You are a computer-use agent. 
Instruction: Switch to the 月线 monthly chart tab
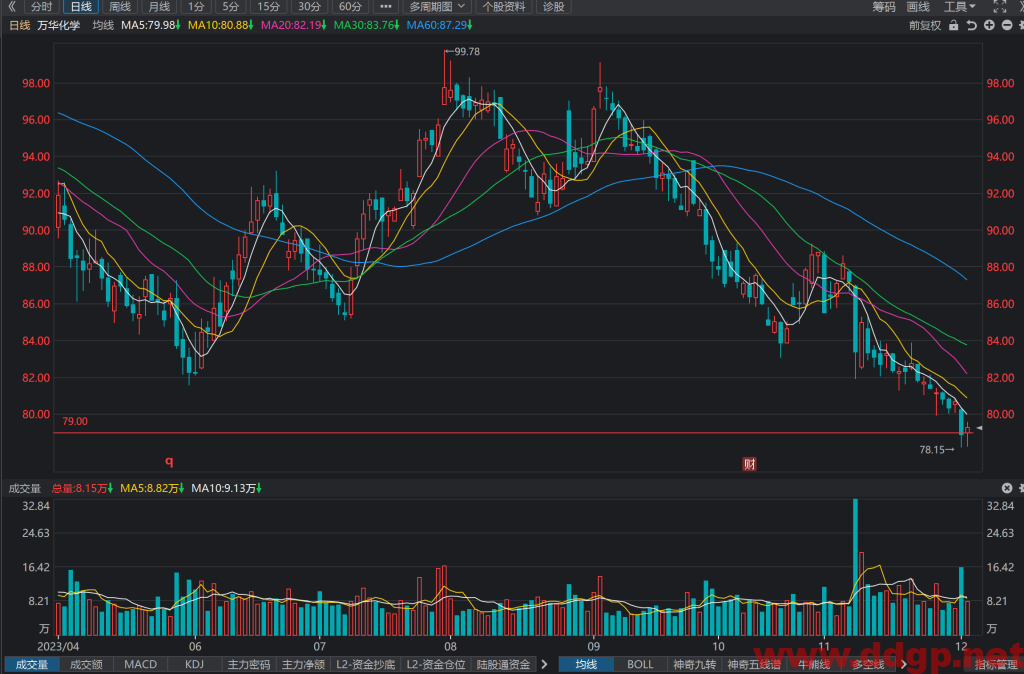(x=159, y=7)
